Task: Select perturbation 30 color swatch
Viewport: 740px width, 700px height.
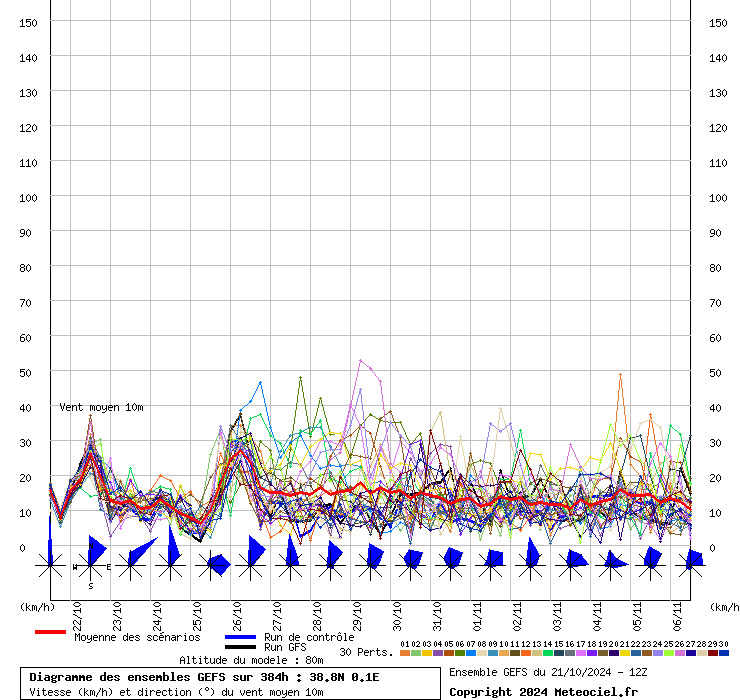Action: (x=724, y=653)
